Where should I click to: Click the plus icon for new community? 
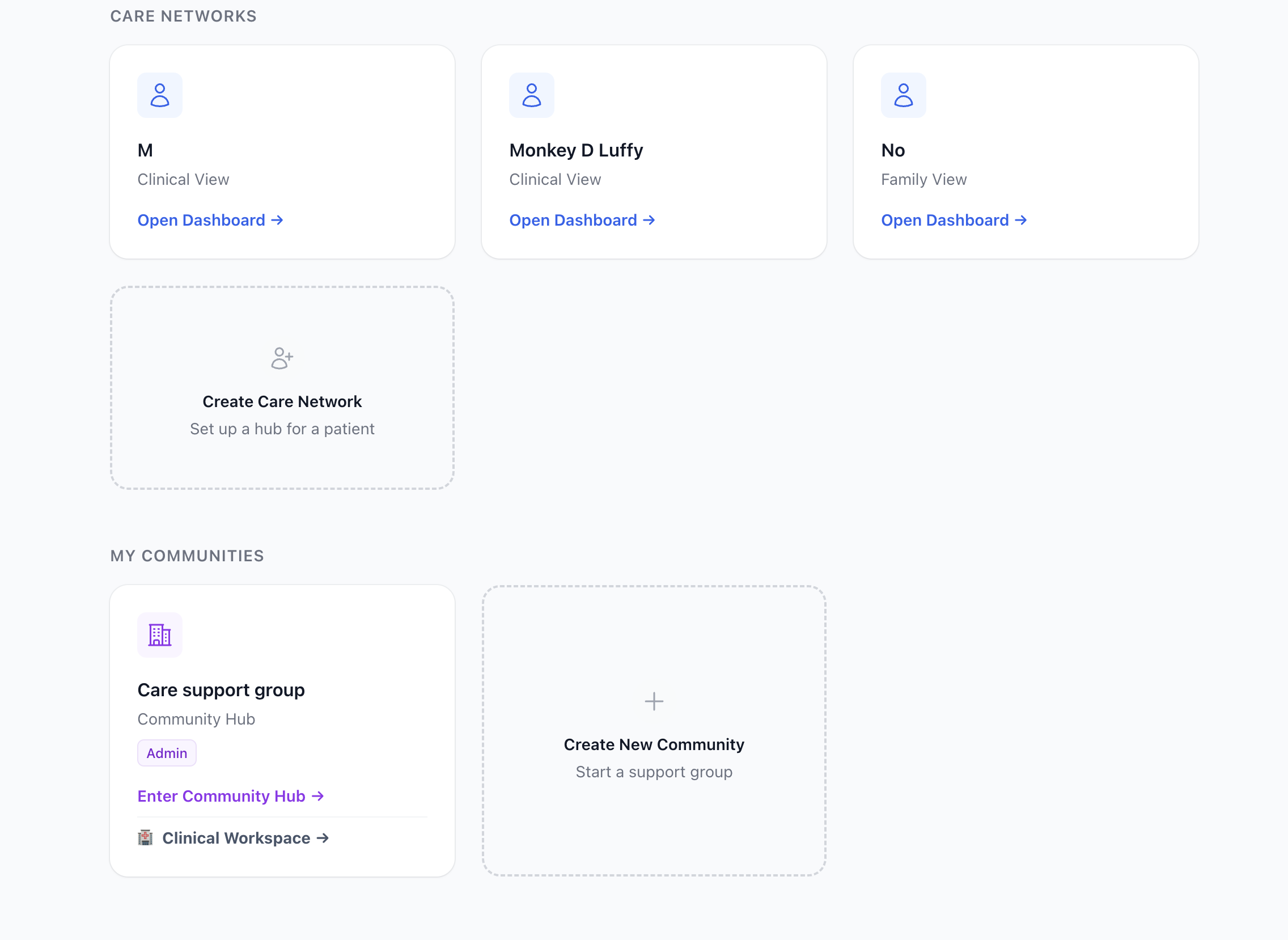[x=654, y=701]
